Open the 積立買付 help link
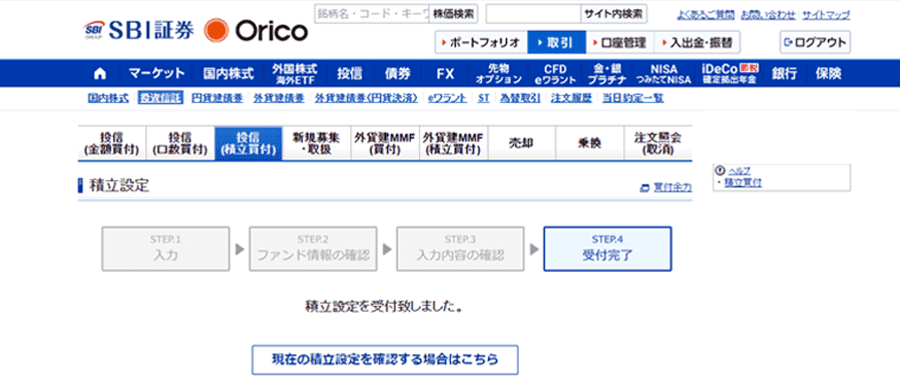The image size is (900, 392). tap(742, 183)
